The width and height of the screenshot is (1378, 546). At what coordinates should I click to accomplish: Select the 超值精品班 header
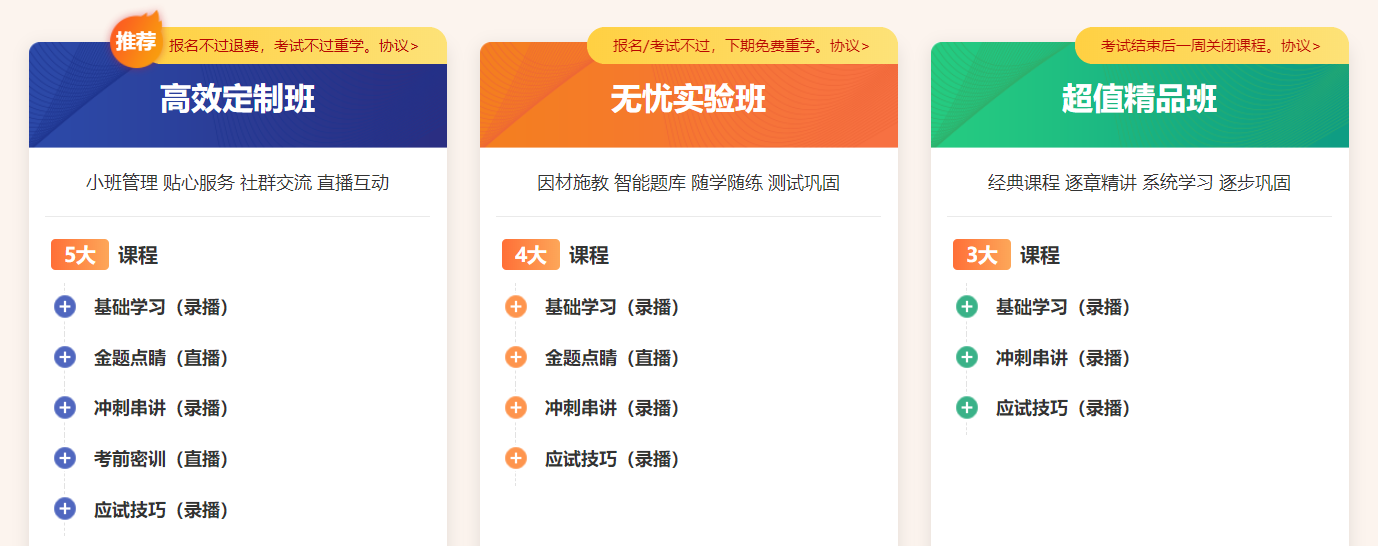pyautogui.click(x=1140, y=100)
